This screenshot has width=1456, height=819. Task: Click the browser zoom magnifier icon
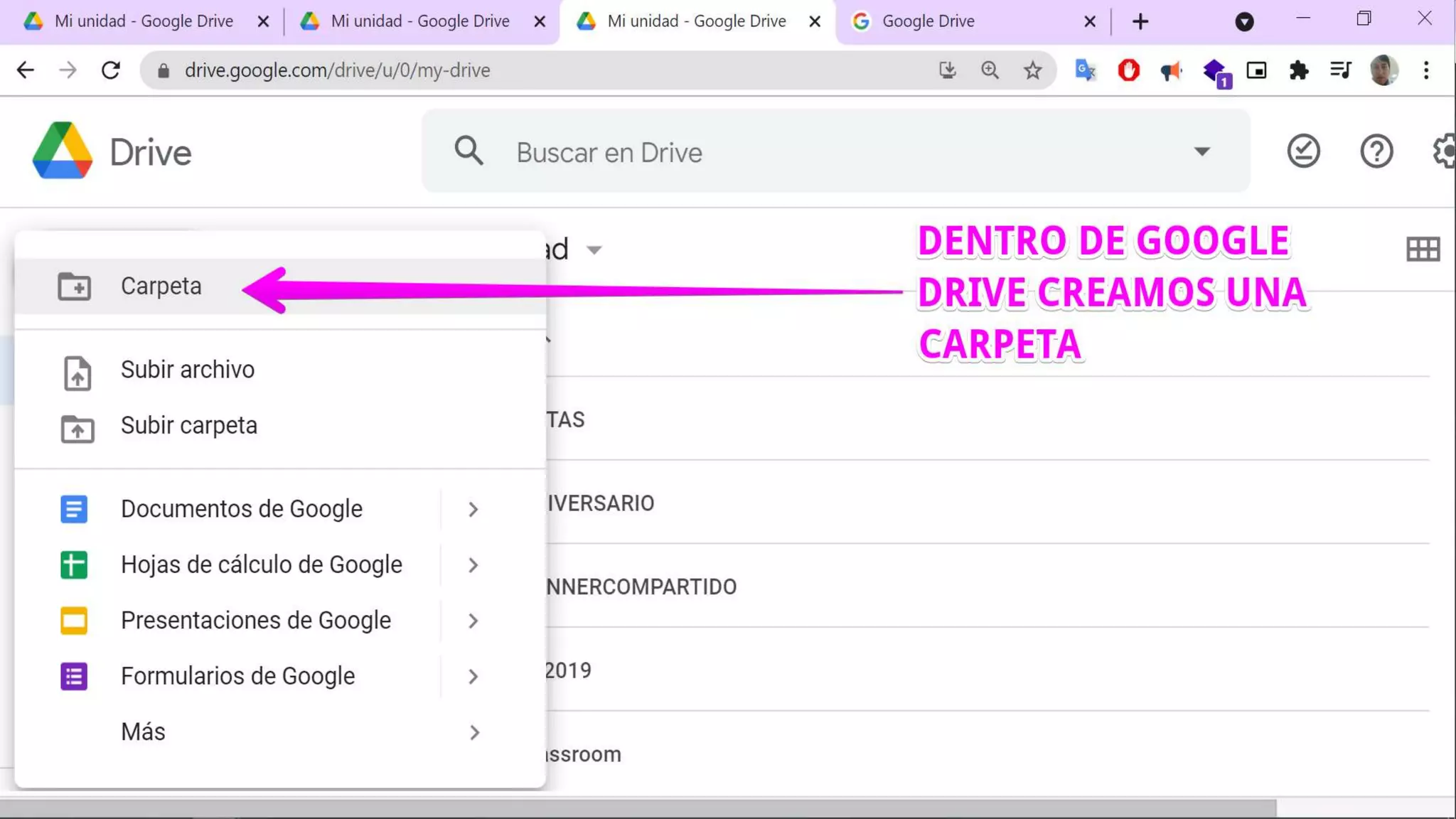(990, 70)
